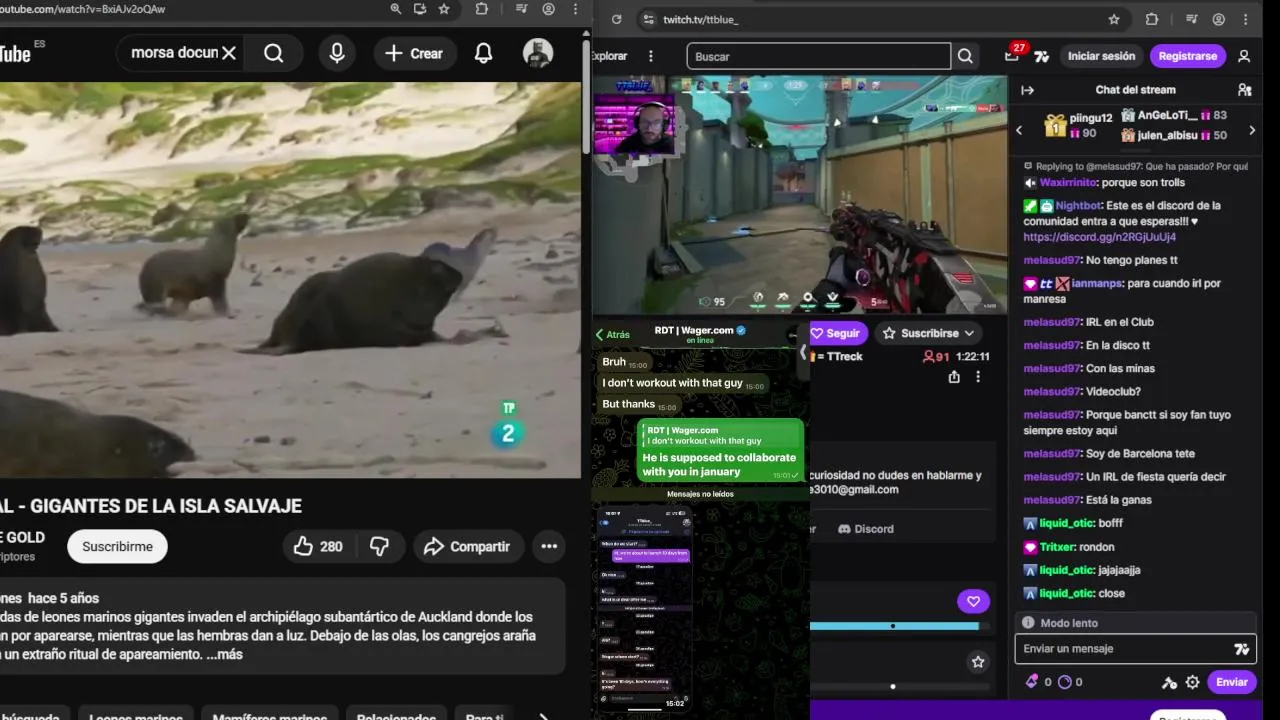Open the discord.gg link in chat
This screenshot has height=720, width=1280.
point(1099,237)
